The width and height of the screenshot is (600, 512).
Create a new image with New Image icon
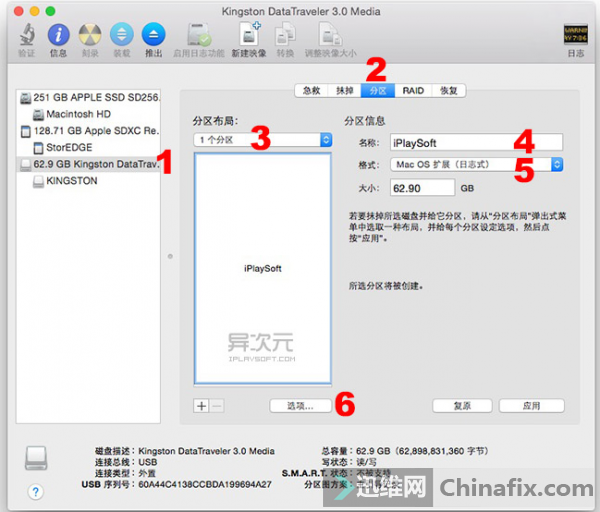point(249,34)
